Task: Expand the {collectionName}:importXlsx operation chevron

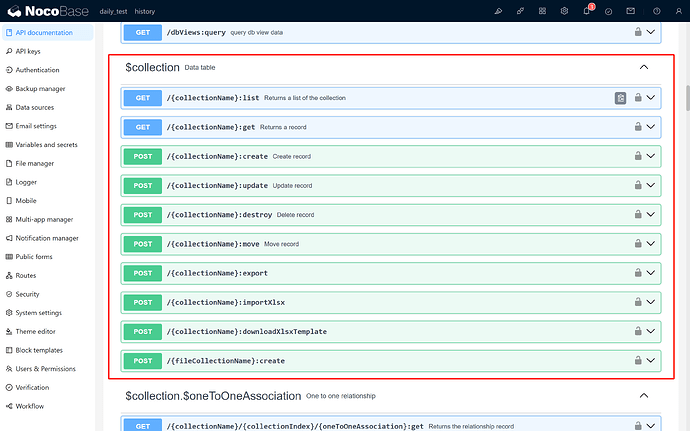Action: 651,302
